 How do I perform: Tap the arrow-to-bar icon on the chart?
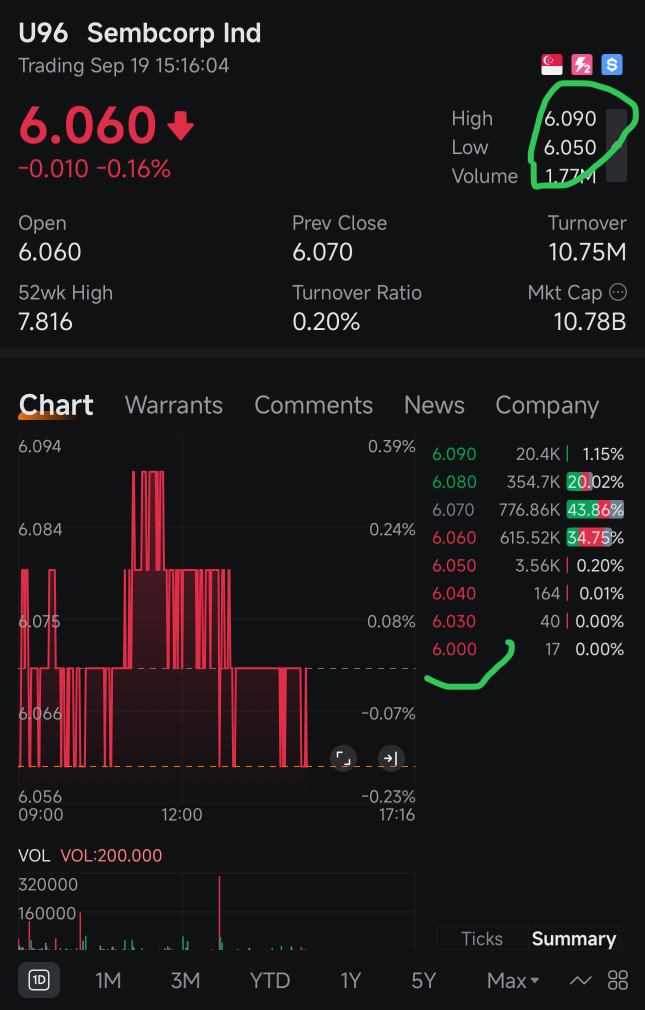390,758
